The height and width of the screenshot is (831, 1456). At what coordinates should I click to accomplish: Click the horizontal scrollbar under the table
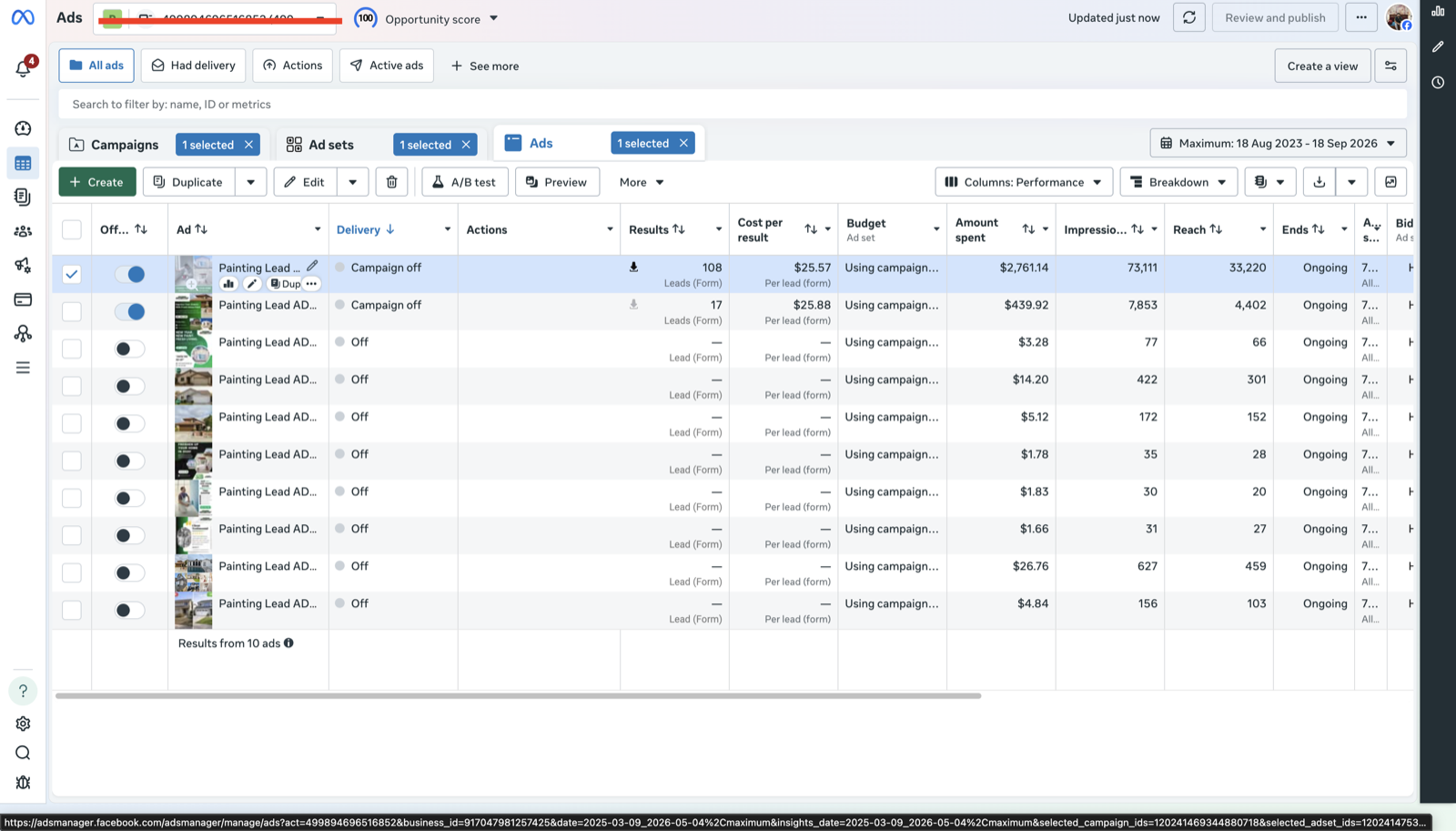(x=518, y=695)
